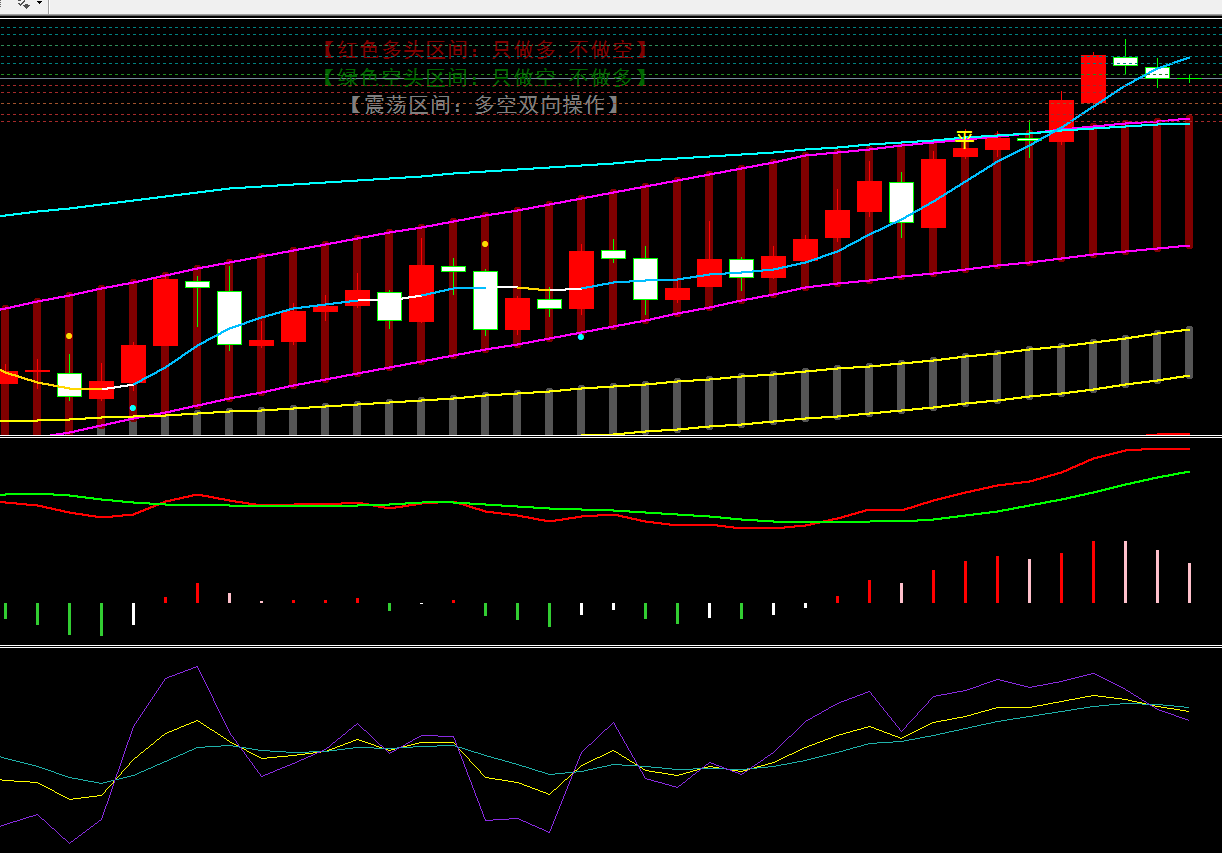Click the yellow 平 marker on the chart
This screenshot has width=1222, height=853.
[965, 138]
